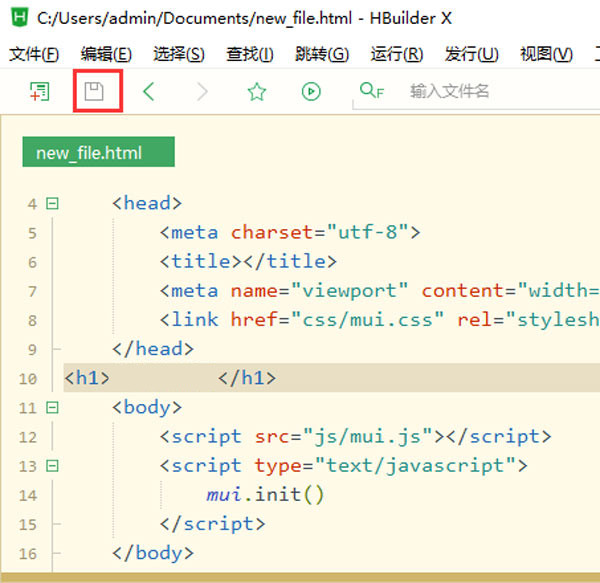The height and width of the screenshot is (583, 600).
Task: Open the 查找(I) menu
Action: [249, 54]
